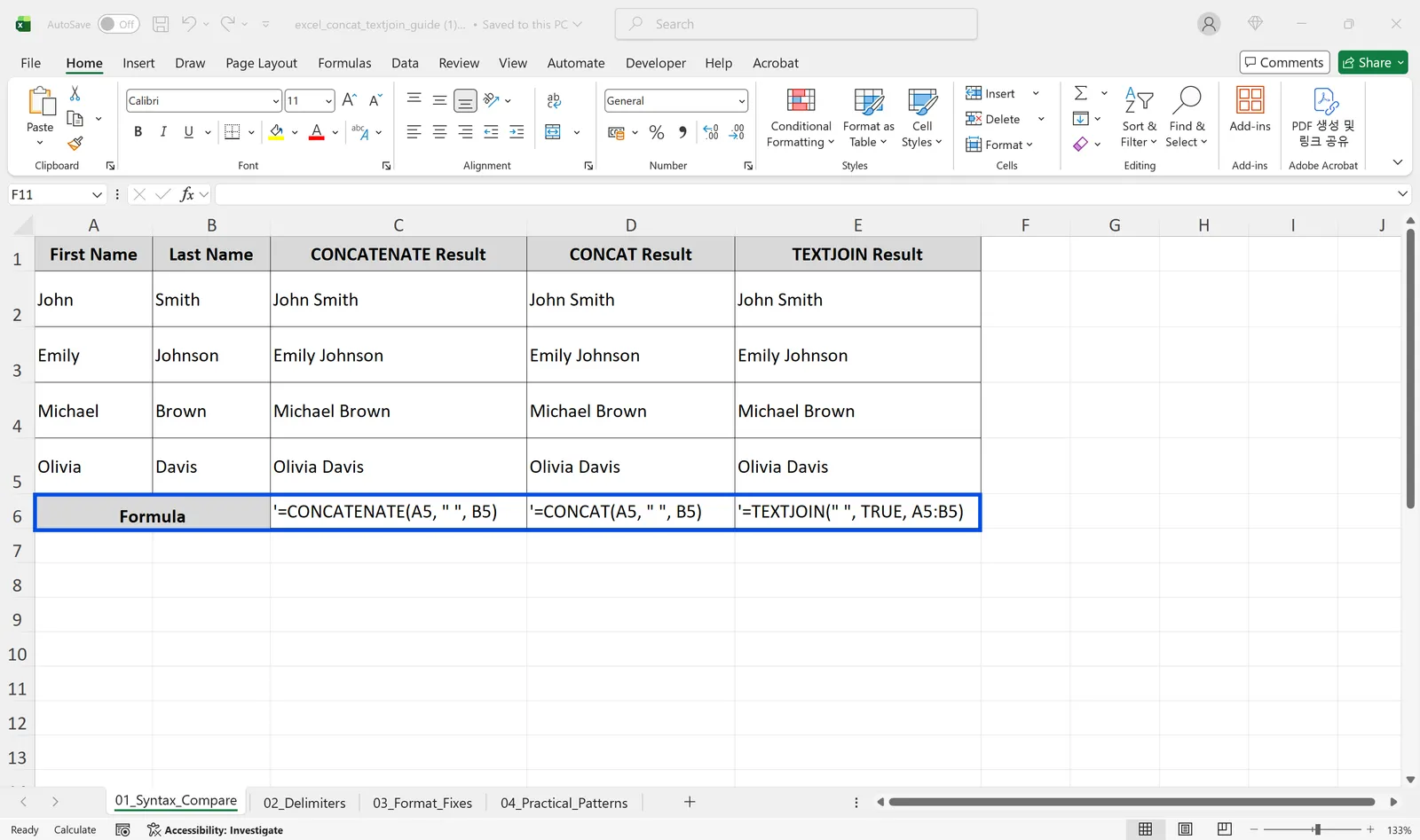The width and height of the screenshot is (1420, 840).
Task: Click the Save floppy disk icon
Action: pos(161,24)
